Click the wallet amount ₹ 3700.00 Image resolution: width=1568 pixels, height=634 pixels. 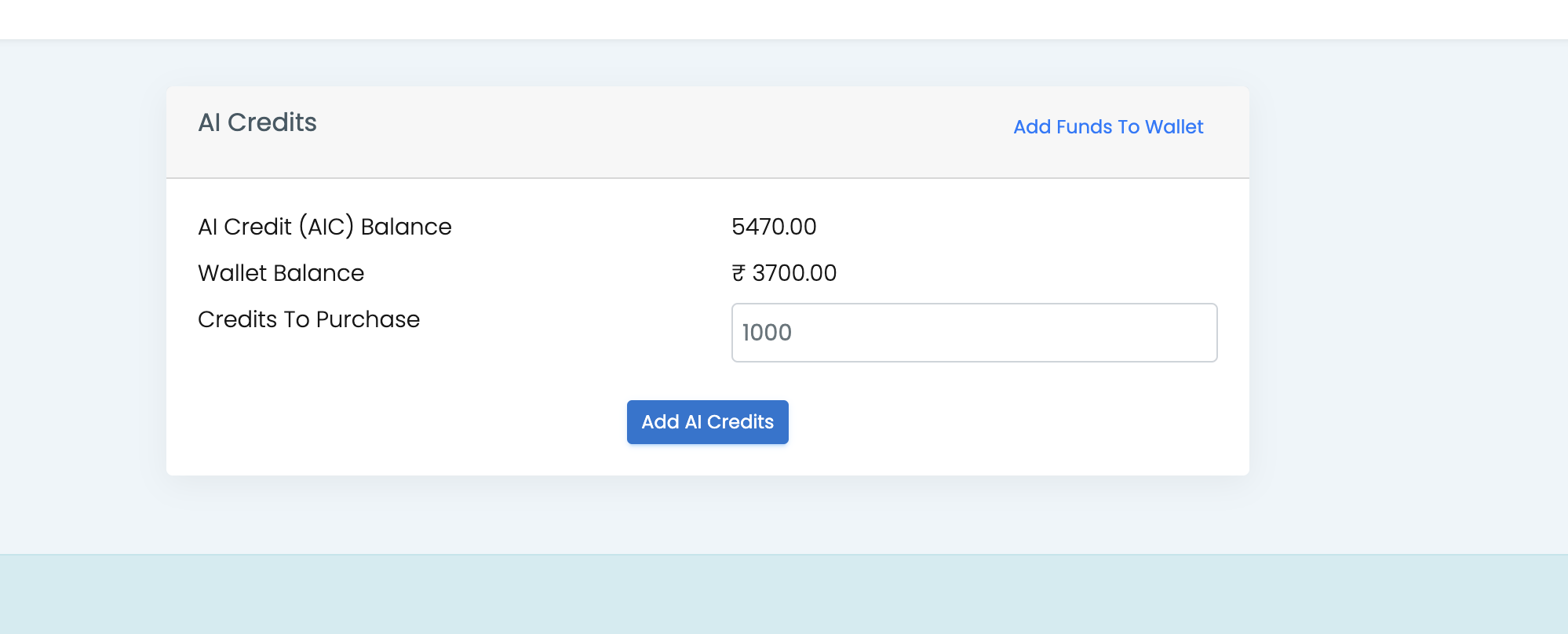(x=783, y=272)
